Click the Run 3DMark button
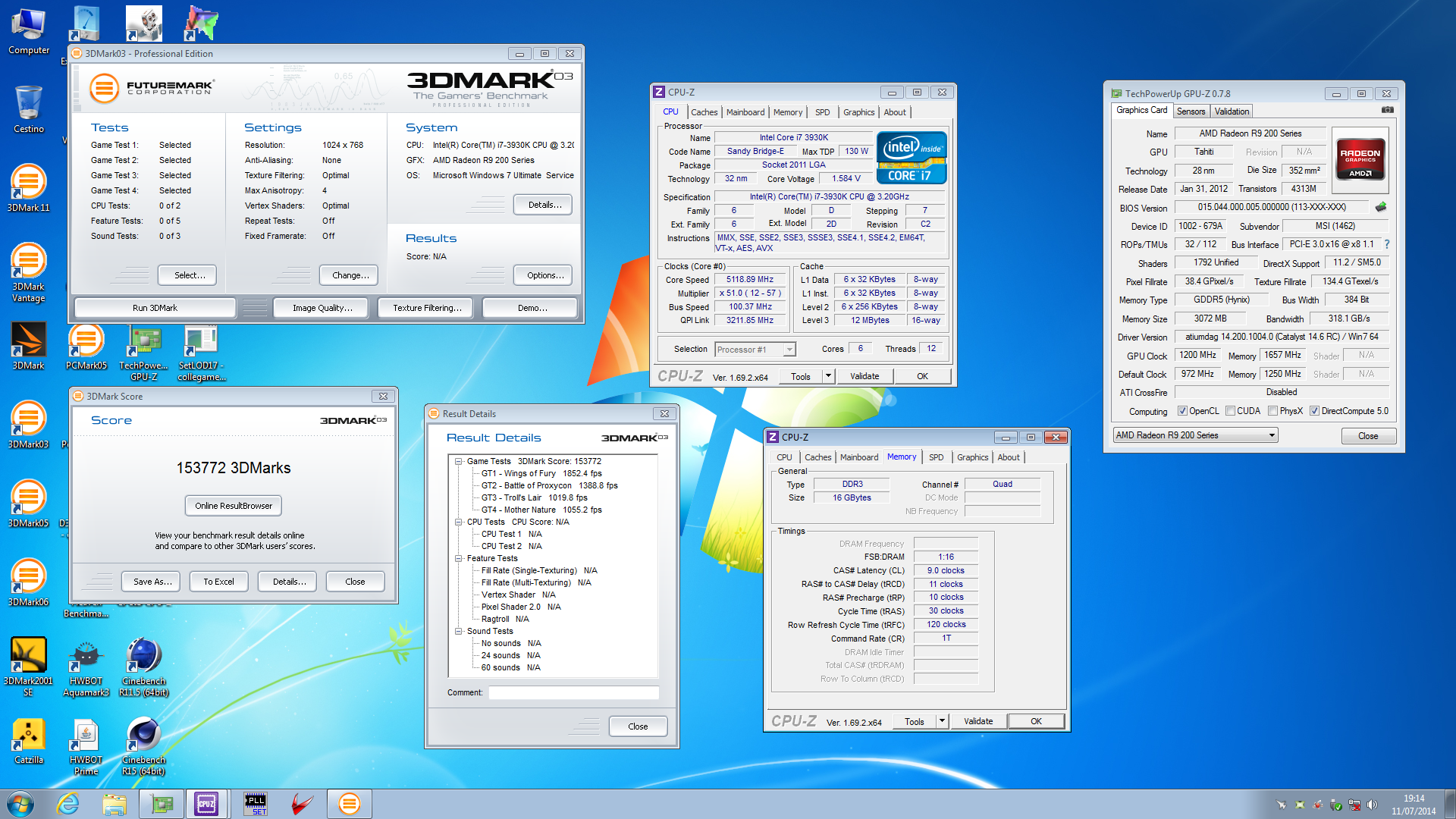Image resolution: width=1456 pixels, height=819 pixels. click(x=155, y=308)
